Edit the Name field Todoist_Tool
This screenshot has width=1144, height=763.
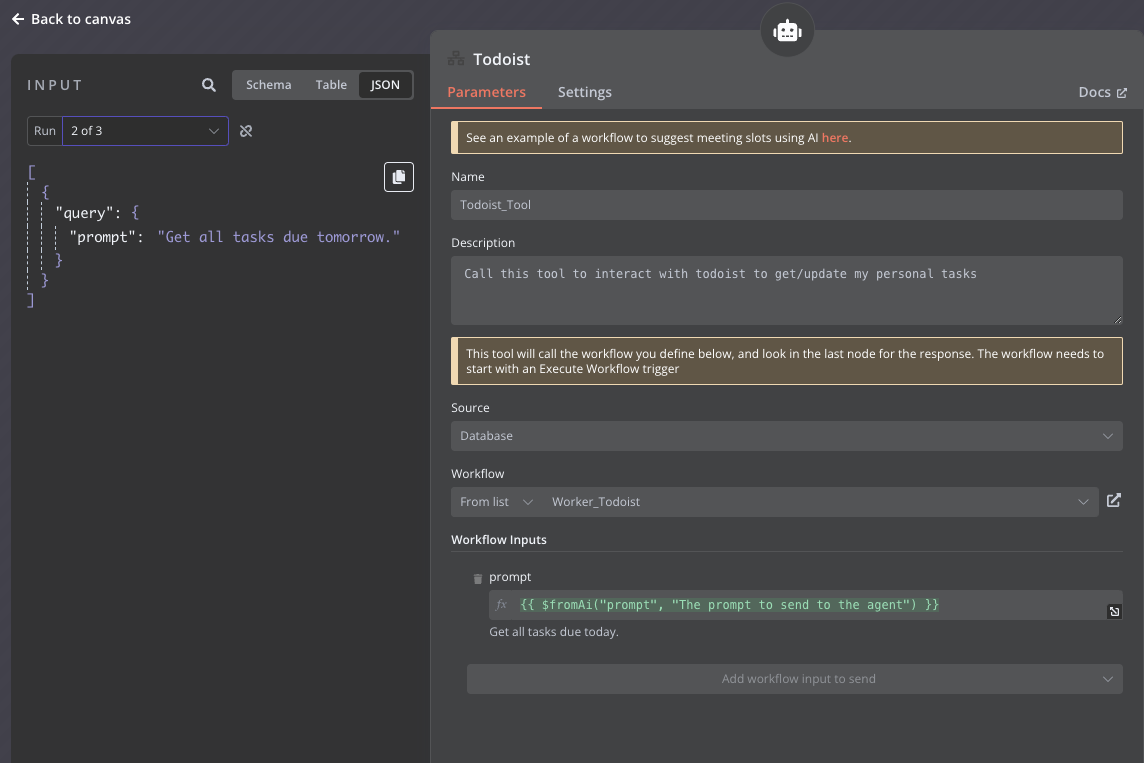(x=786, y=205)
